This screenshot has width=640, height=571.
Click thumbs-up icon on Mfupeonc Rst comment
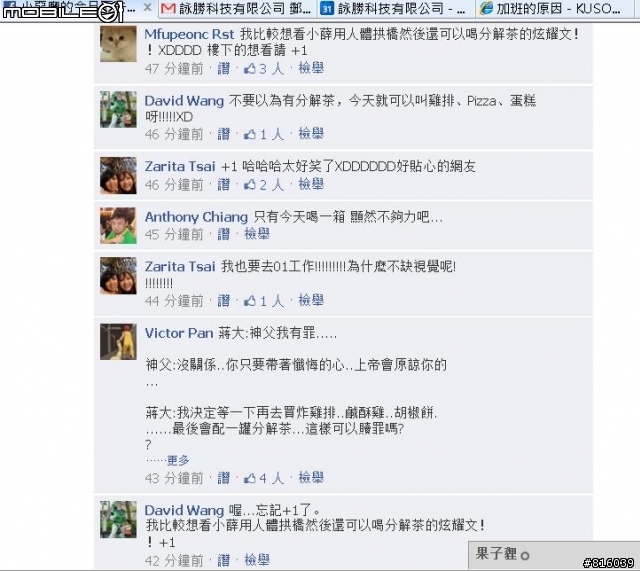pos(249,69)
